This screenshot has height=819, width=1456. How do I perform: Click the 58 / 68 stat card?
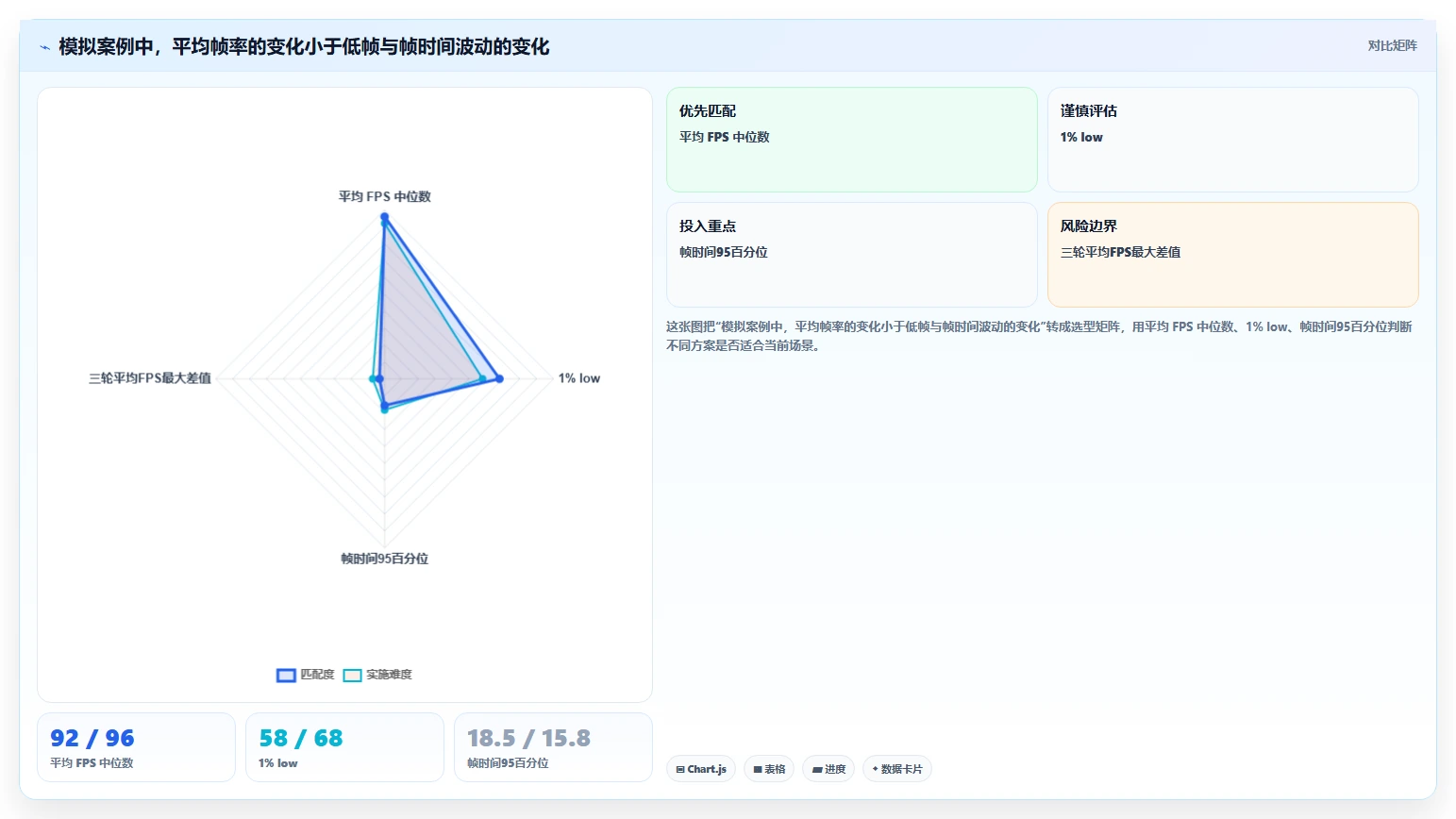click(344, 747)
